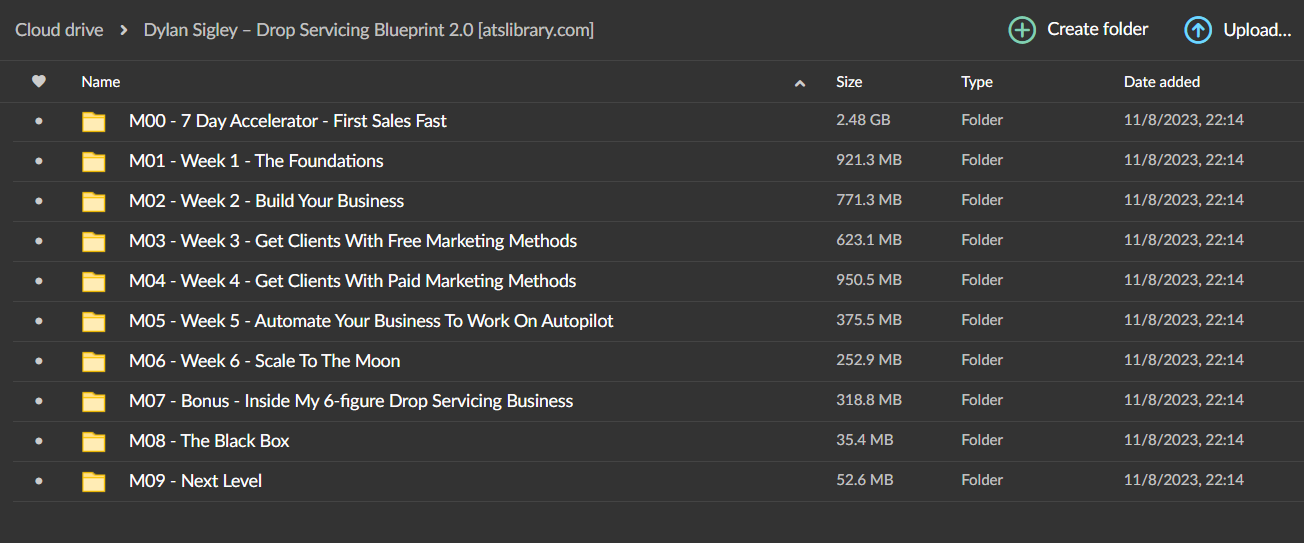Image resolution: width=1304 pixels, height=543 pixels.
Task: Open M08 - The Black Box folder name
Action: pyautogui.click(x=209, y=441)
